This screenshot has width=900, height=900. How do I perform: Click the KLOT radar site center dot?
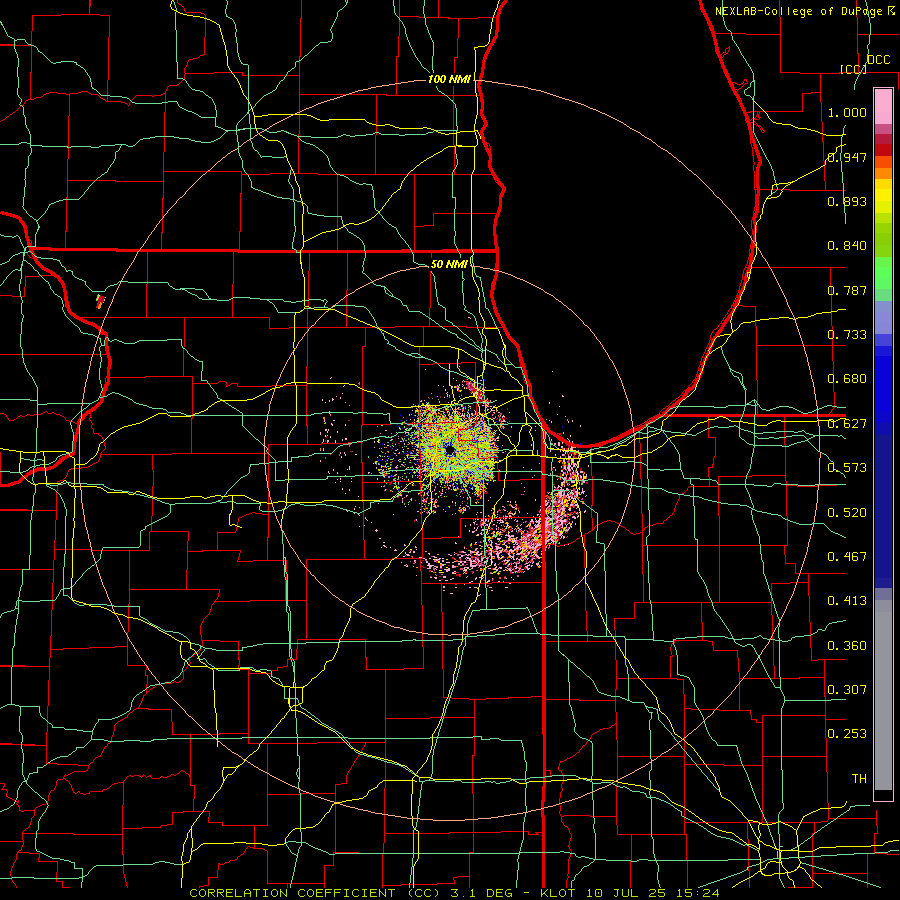pyautogui.click(x=449, y=451)
